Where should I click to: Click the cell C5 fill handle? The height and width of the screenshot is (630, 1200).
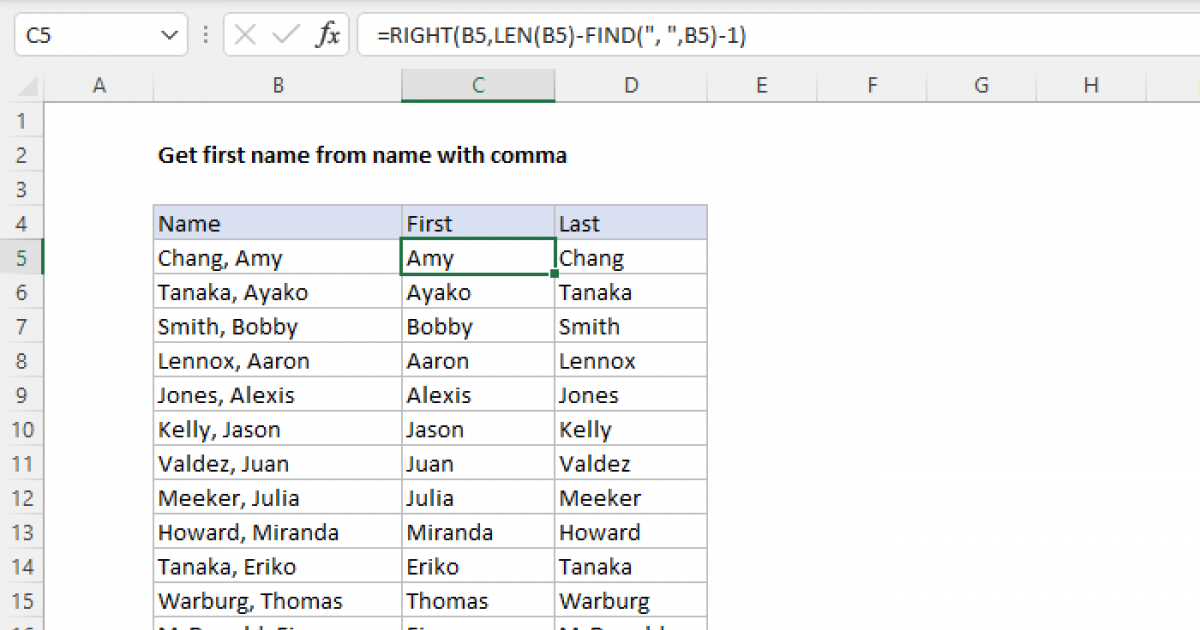pos(552,271)
